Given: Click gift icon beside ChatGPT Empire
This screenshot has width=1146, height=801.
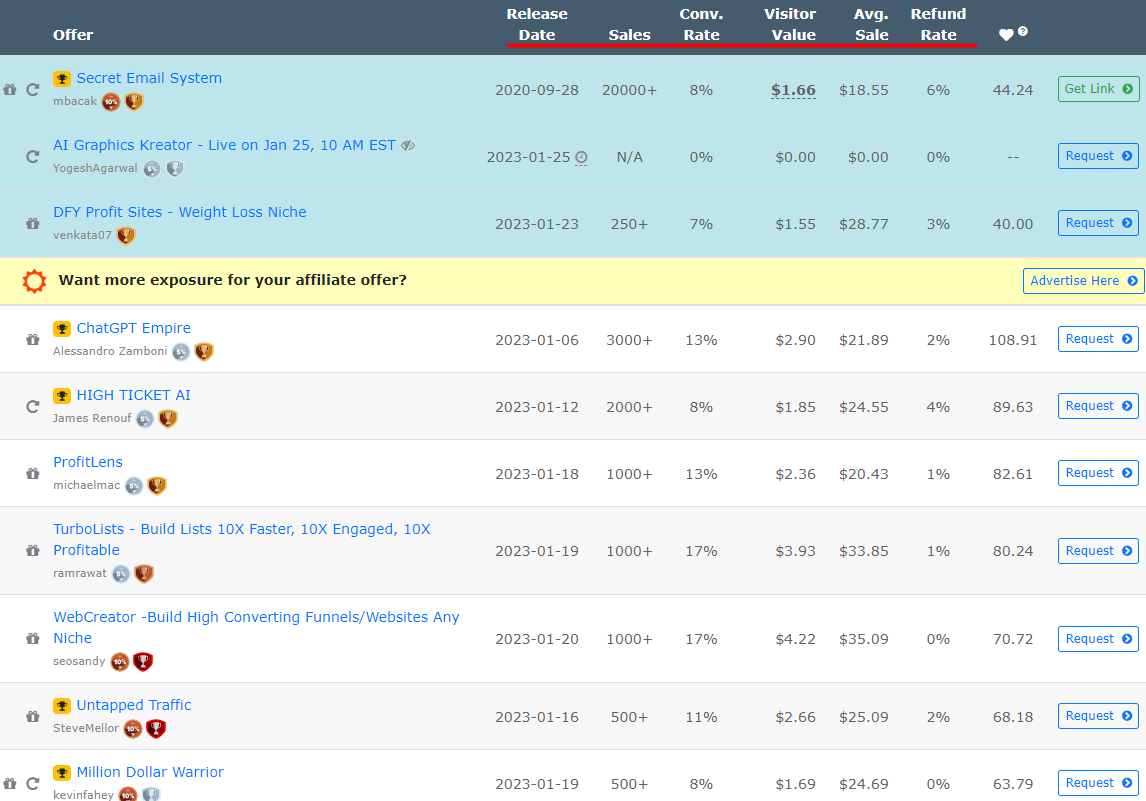Looking at the screenshot, I should [32, 340].
